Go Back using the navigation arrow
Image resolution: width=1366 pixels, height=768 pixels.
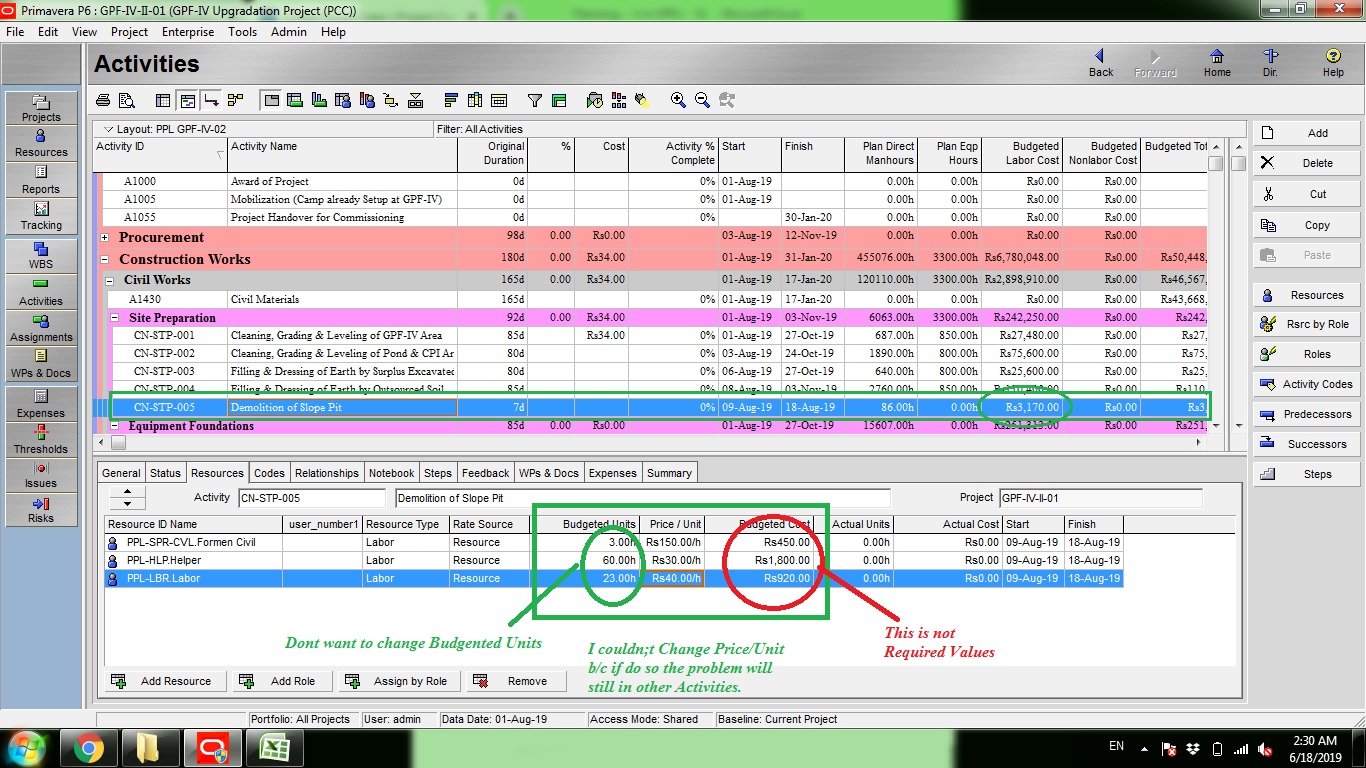[1100, 63]
